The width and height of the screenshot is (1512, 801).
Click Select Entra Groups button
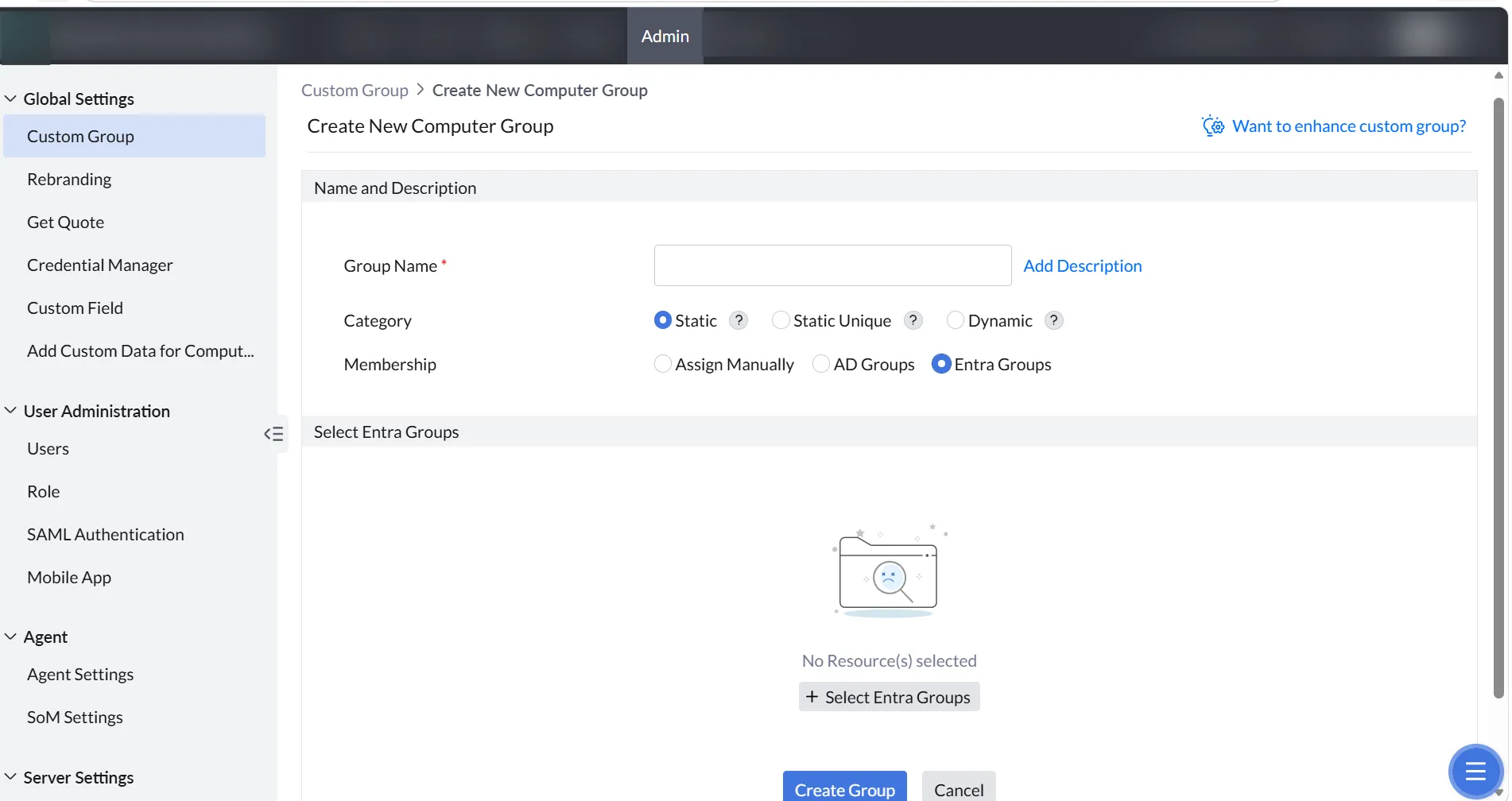tap(889, 697)
